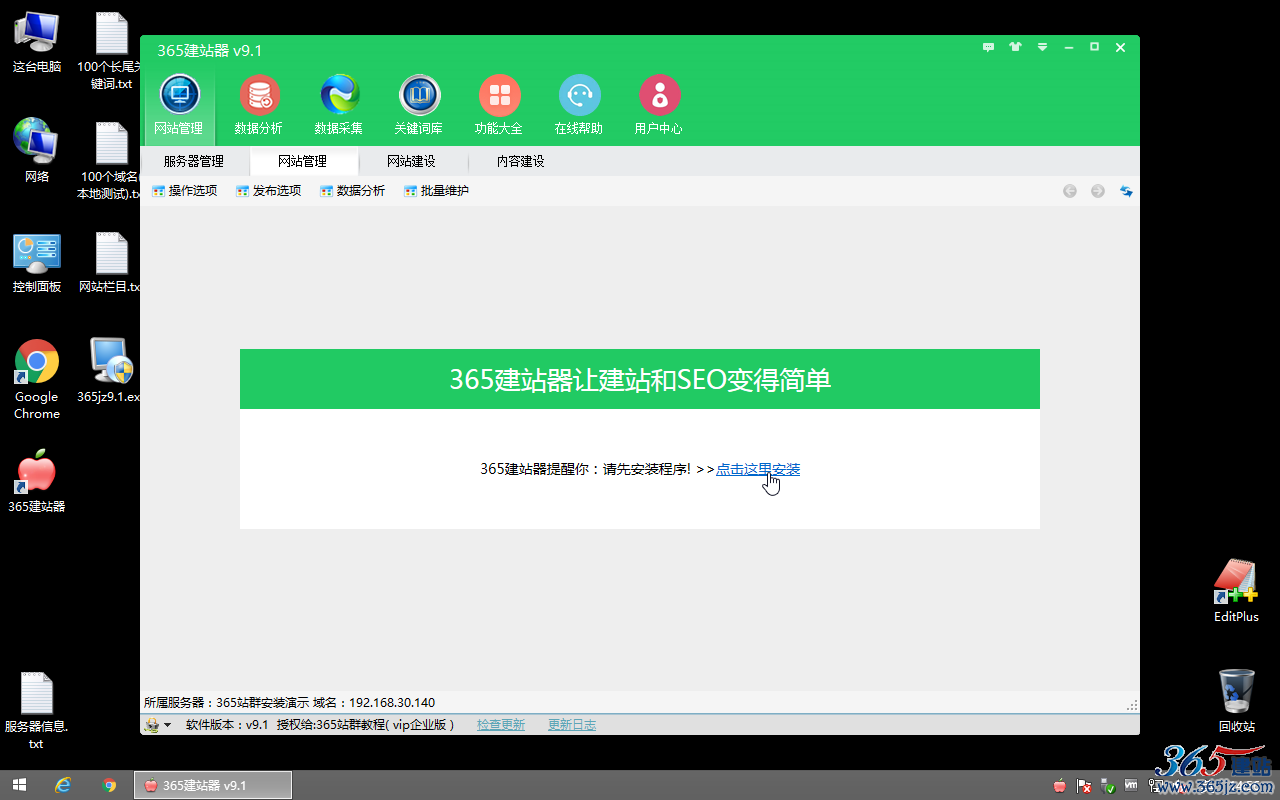Click the 365建站器 title text
Screen dimensions: 1280x800
tap(210, 50)
